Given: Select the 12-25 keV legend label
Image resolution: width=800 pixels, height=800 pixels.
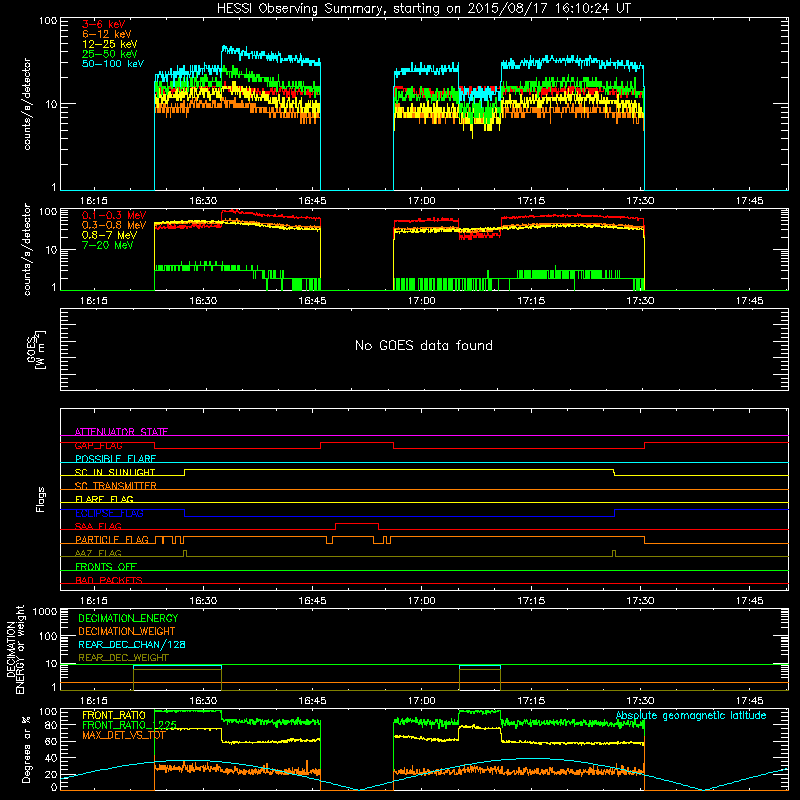Looking at the screenshot, I should click(x=110, y=44).
